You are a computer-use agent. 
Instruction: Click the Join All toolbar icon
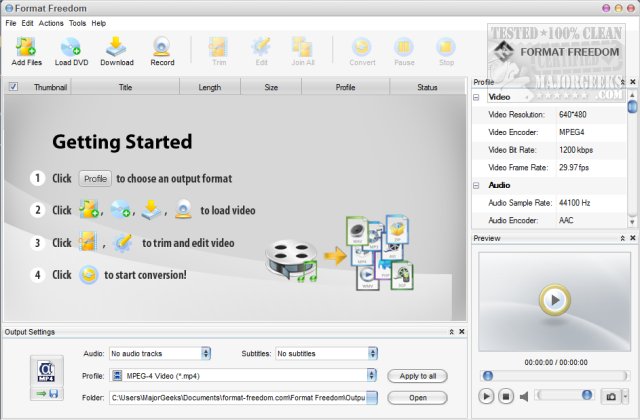point(302,47)
